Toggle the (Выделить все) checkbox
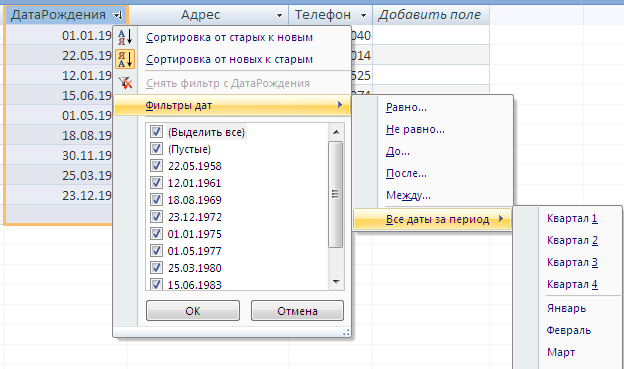The height and width of the screenshot is (369, 624). tap(156, 132)
